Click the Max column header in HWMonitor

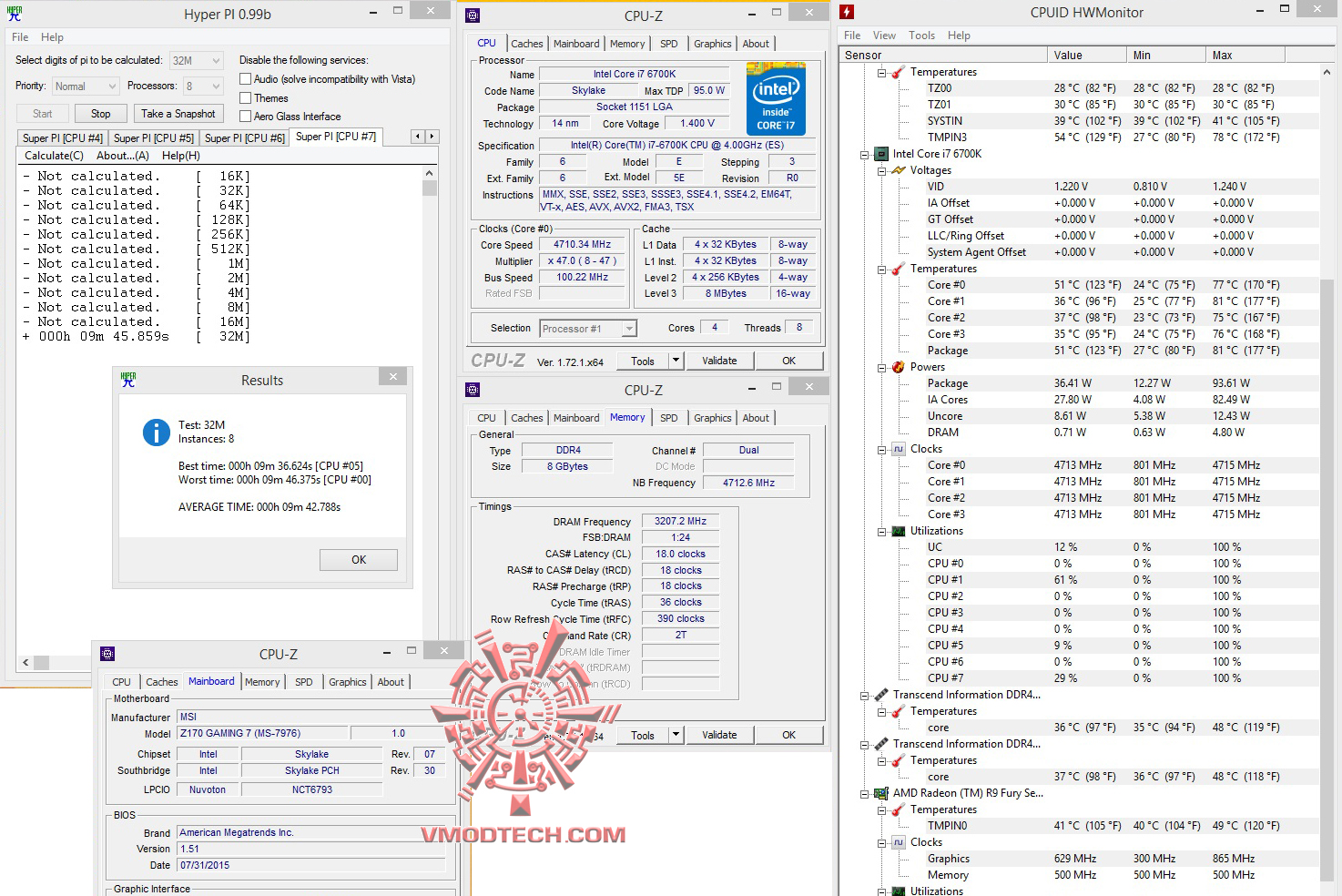tap(1245, 55)
